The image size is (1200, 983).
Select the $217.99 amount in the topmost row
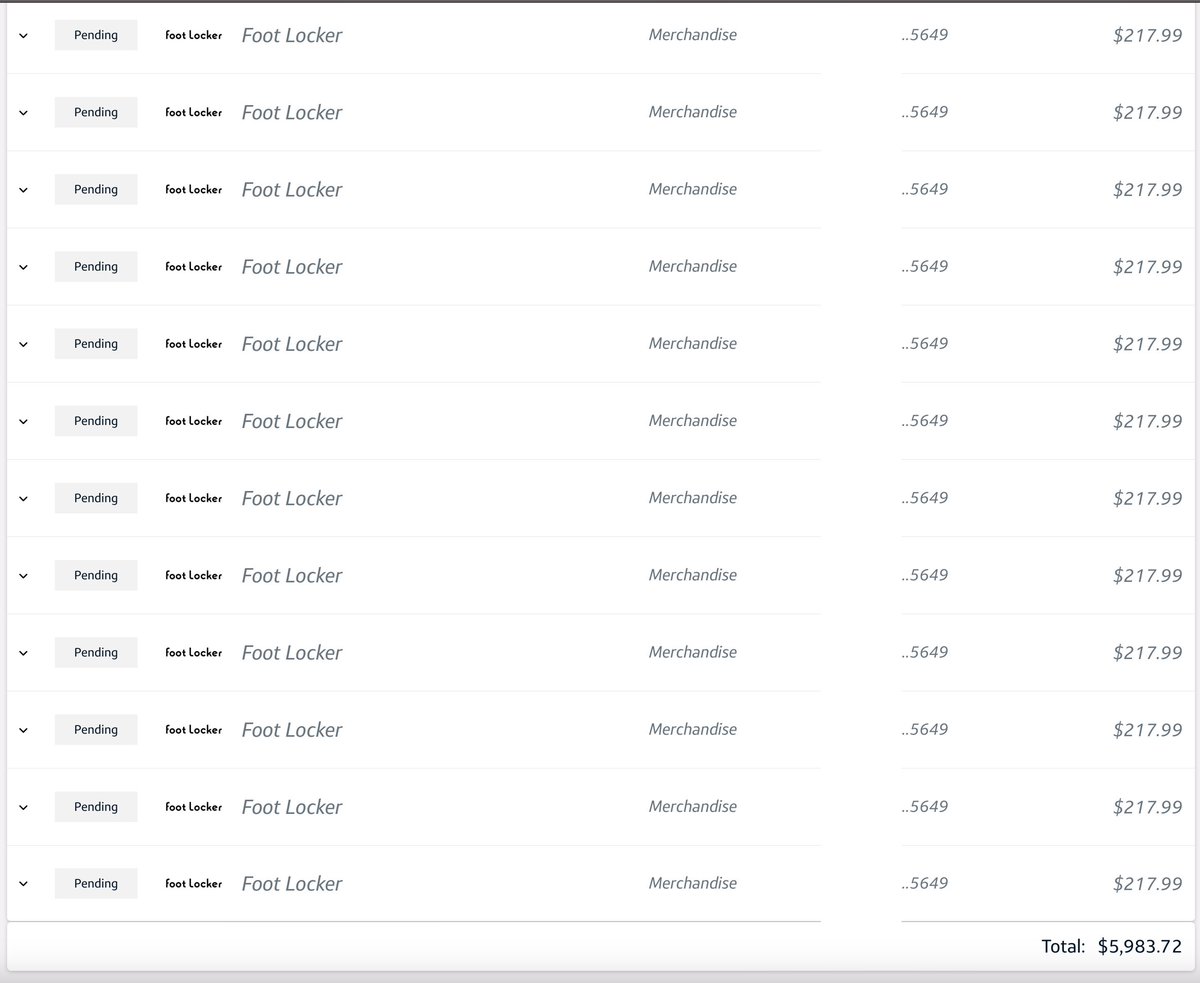click(x=1147, y=35)
